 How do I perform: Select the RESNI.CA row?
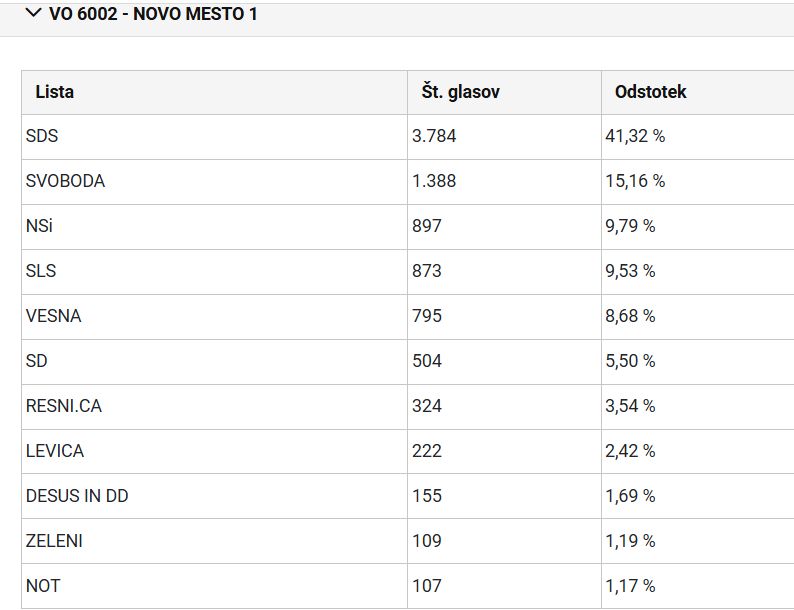pos(408,407)
